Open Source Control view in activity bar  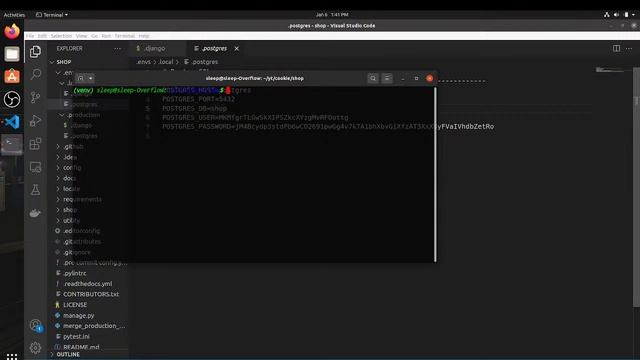pos(36,97)
